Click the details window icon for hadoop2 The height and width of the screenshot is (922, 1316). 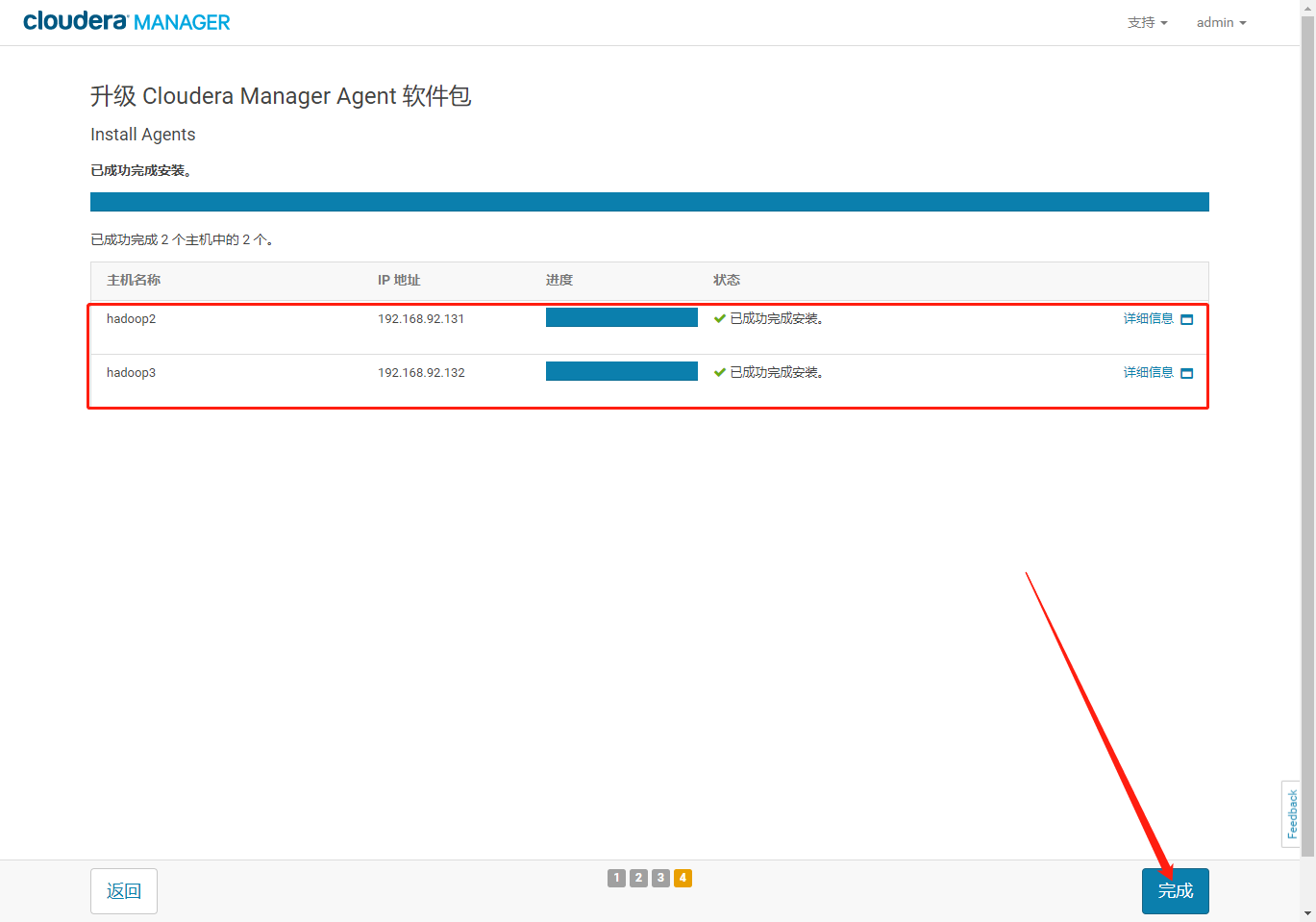tap(1186, 319)
